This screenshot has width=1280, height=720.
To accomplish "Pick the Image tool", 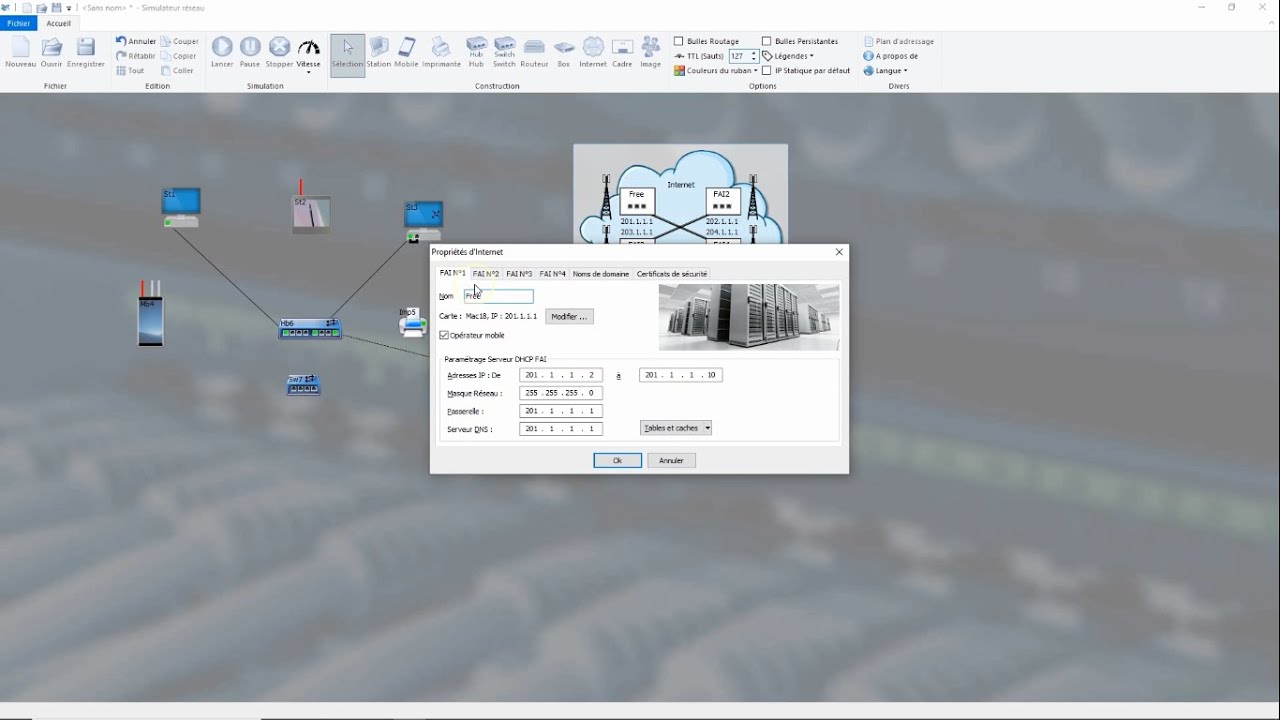I will pyautogui.click(x=651, y=53).
